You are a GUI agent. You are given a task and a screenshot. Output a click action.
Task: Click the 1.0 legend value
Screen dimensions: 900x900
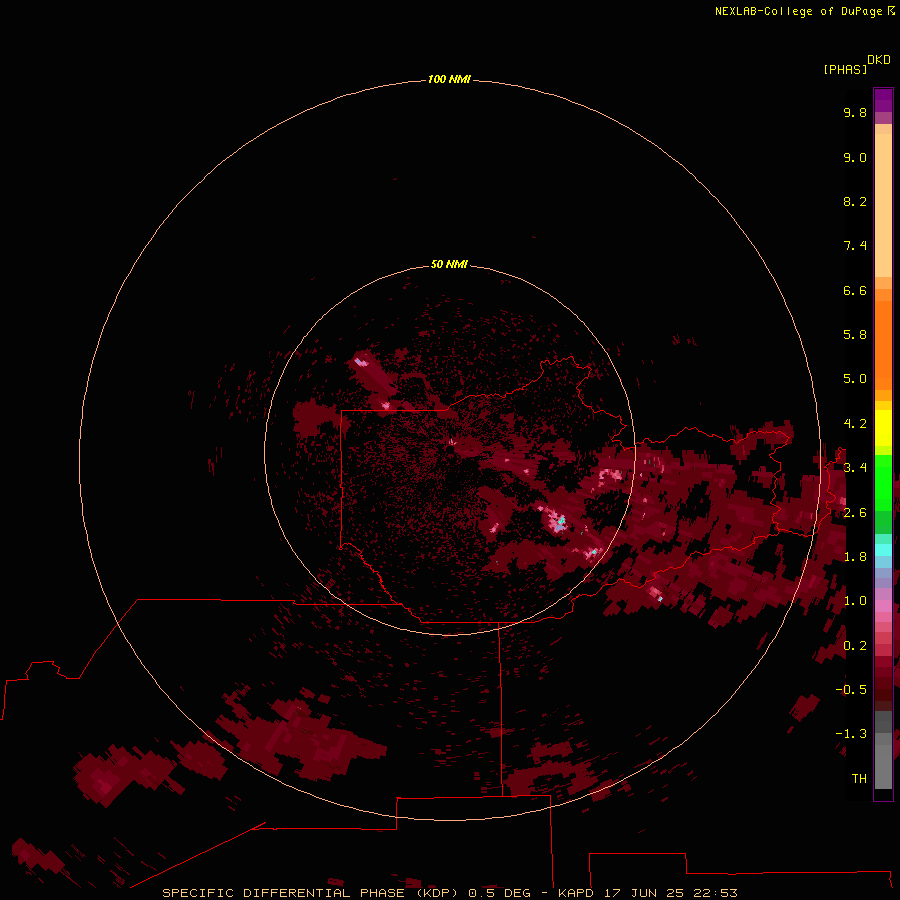point(855,601)
